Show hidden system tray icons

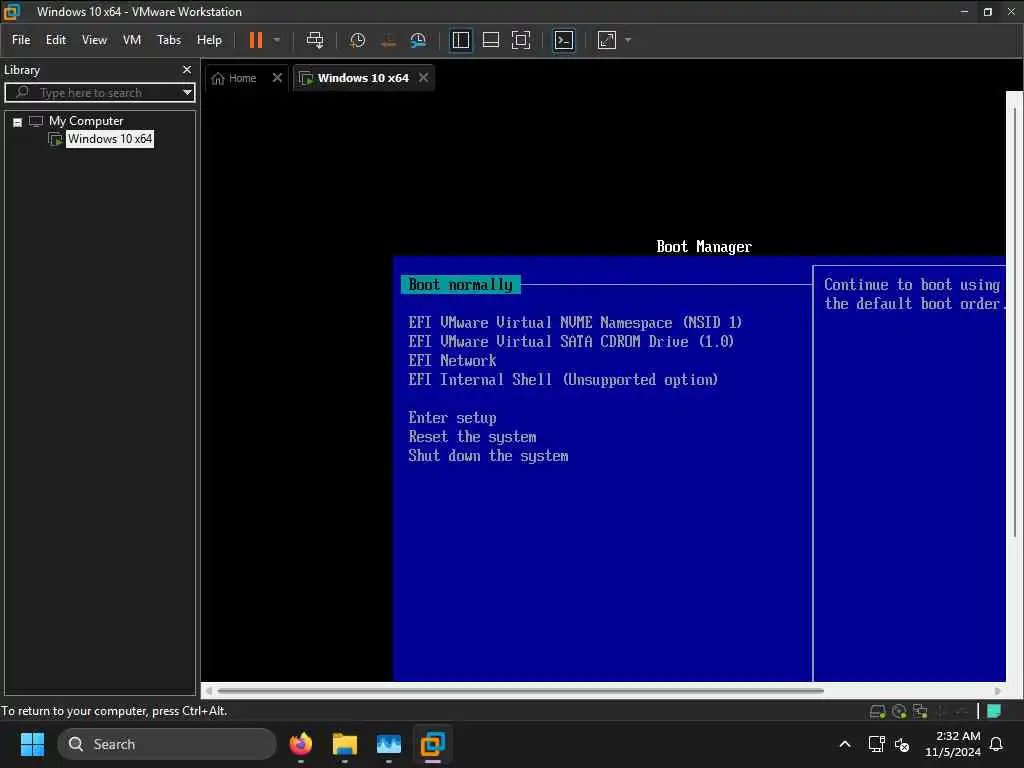844,744
